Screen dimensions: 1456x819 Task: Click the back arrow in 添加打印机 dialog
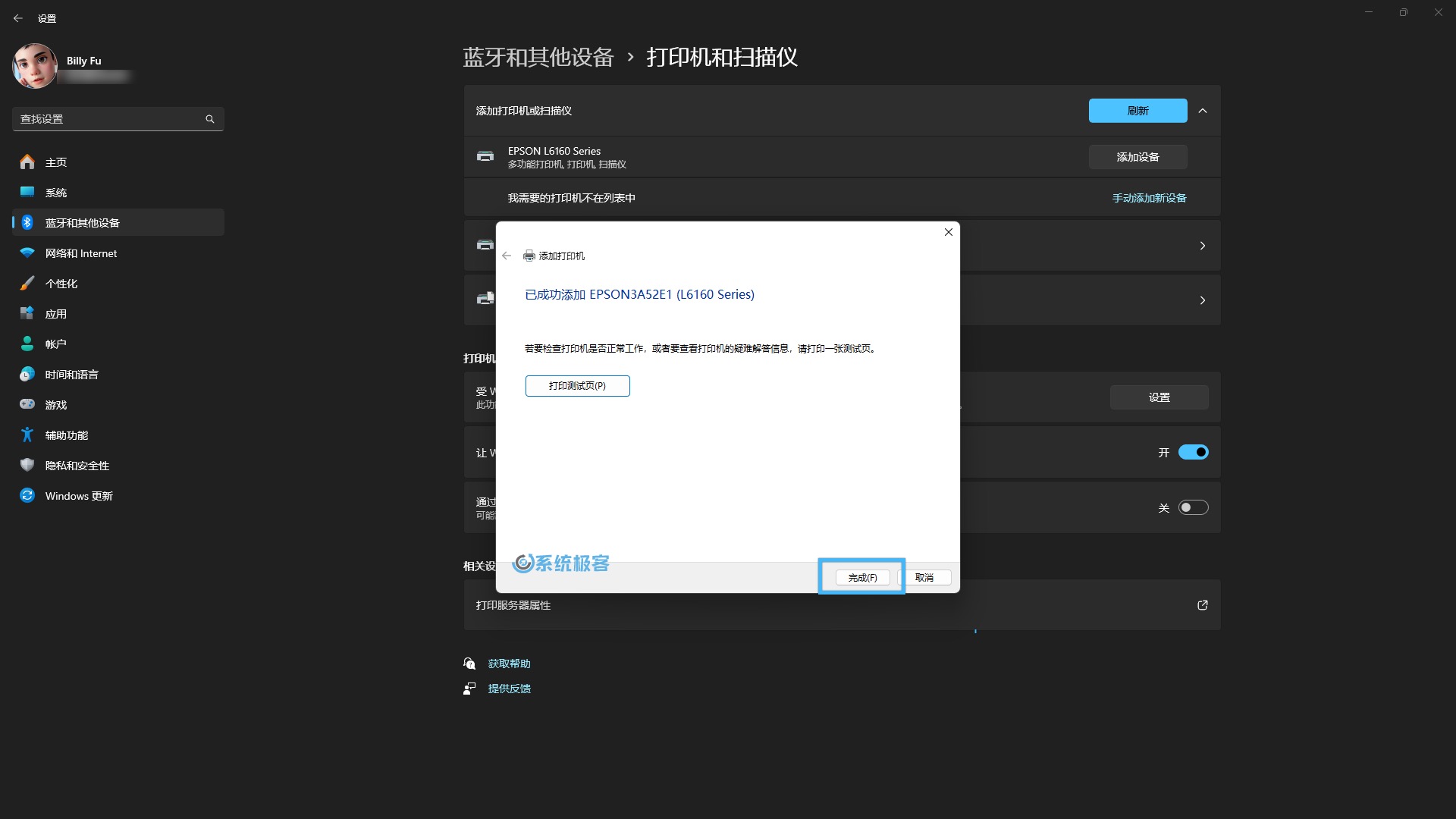pos(507,256)
